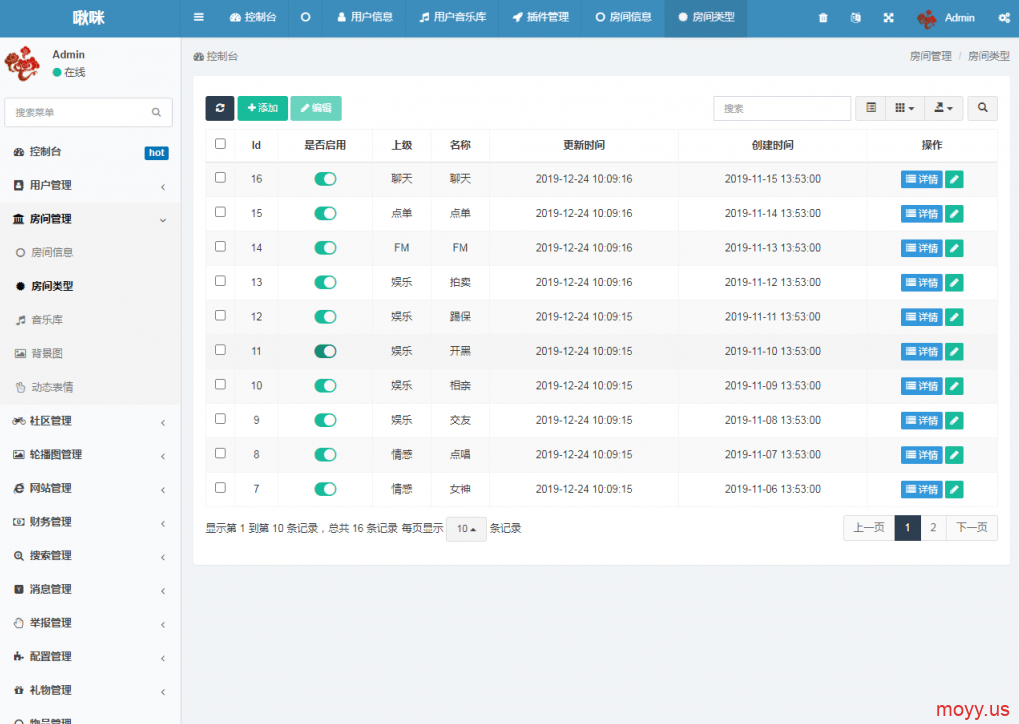Click the 搜索菜单 sidebar search field
Screen dimensions: 1019x724
click(88, 112)
